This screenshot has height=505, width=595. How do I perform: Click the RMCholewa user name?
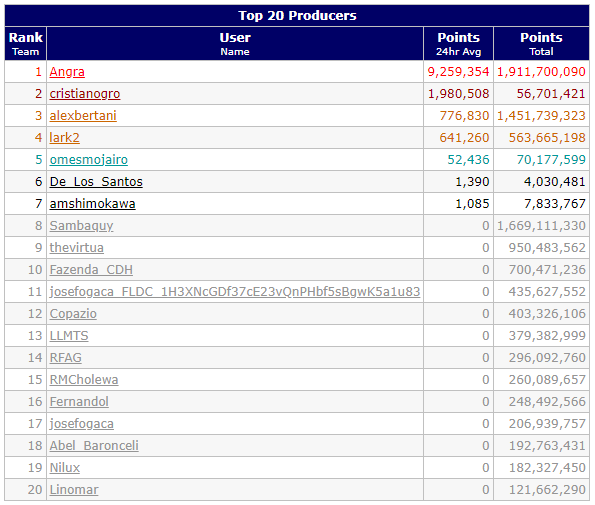(x=84, y=380)
